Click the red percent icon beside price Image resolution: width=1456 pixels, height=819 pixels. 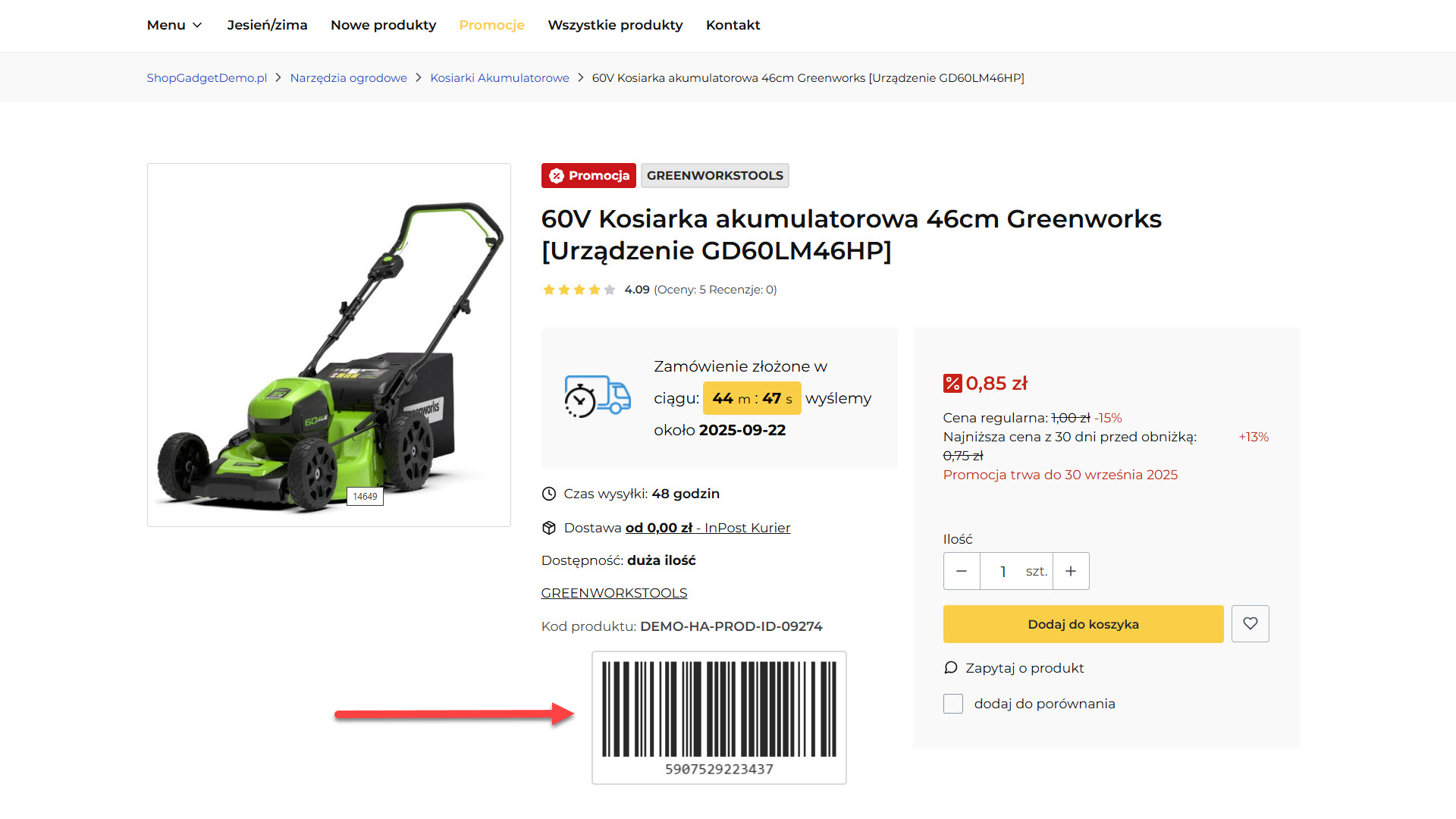(952, 384)
